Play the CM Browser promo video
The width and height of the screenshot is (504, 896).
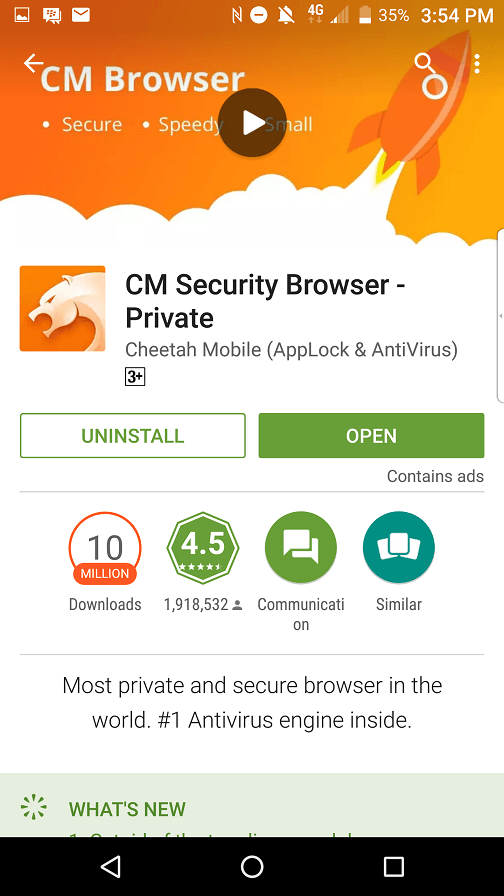(252, 122)
